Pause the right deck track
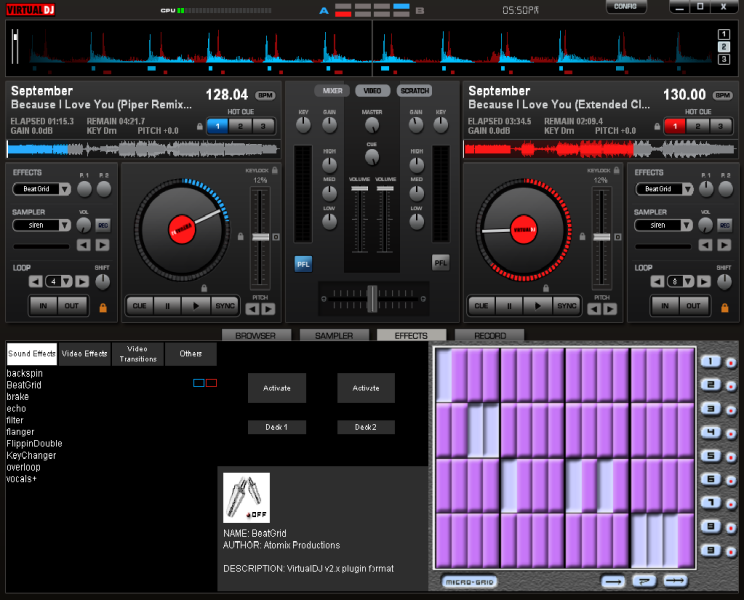Screen dimensions: 744x600 tap(510, 306)
